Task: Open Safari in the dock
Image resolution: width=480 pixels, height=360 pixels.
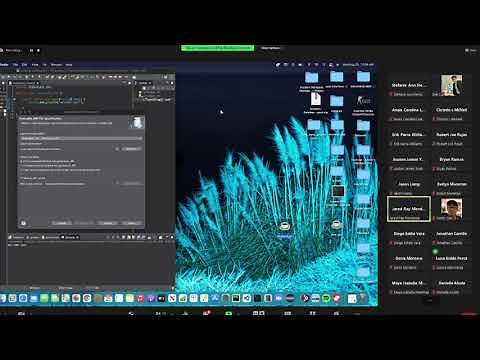Action: pyautogui.click(x=23, y=298)
